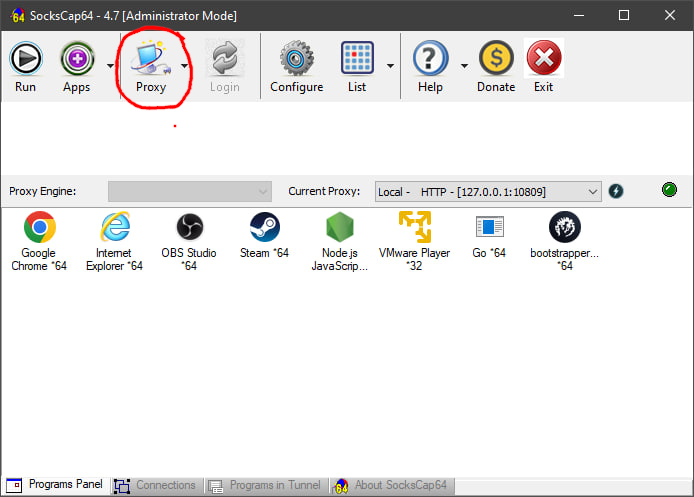Open the Current Proxy dropdown
This screenshot has height=497, width=694.
488,192
